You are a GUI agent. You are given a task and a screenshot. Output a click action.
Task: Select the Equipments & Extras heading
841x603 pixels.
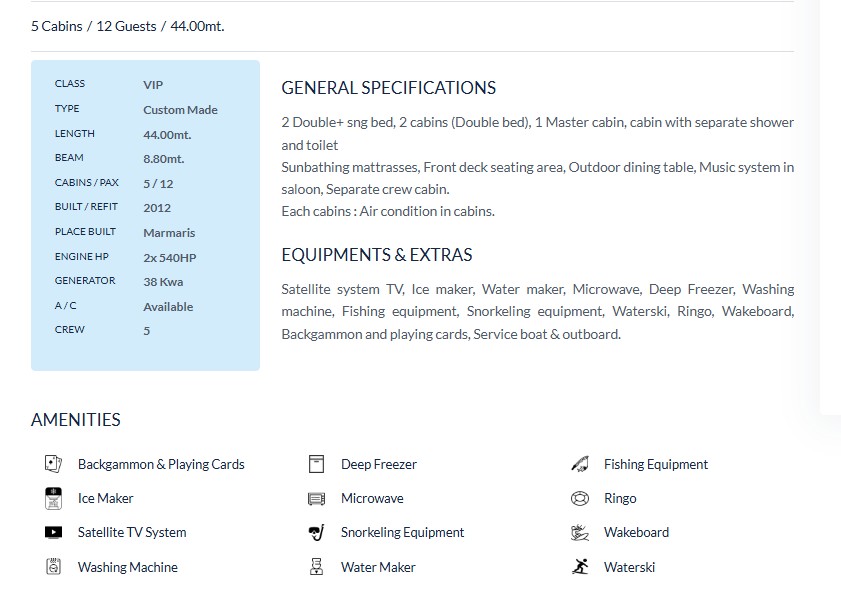tap(377, 254)
